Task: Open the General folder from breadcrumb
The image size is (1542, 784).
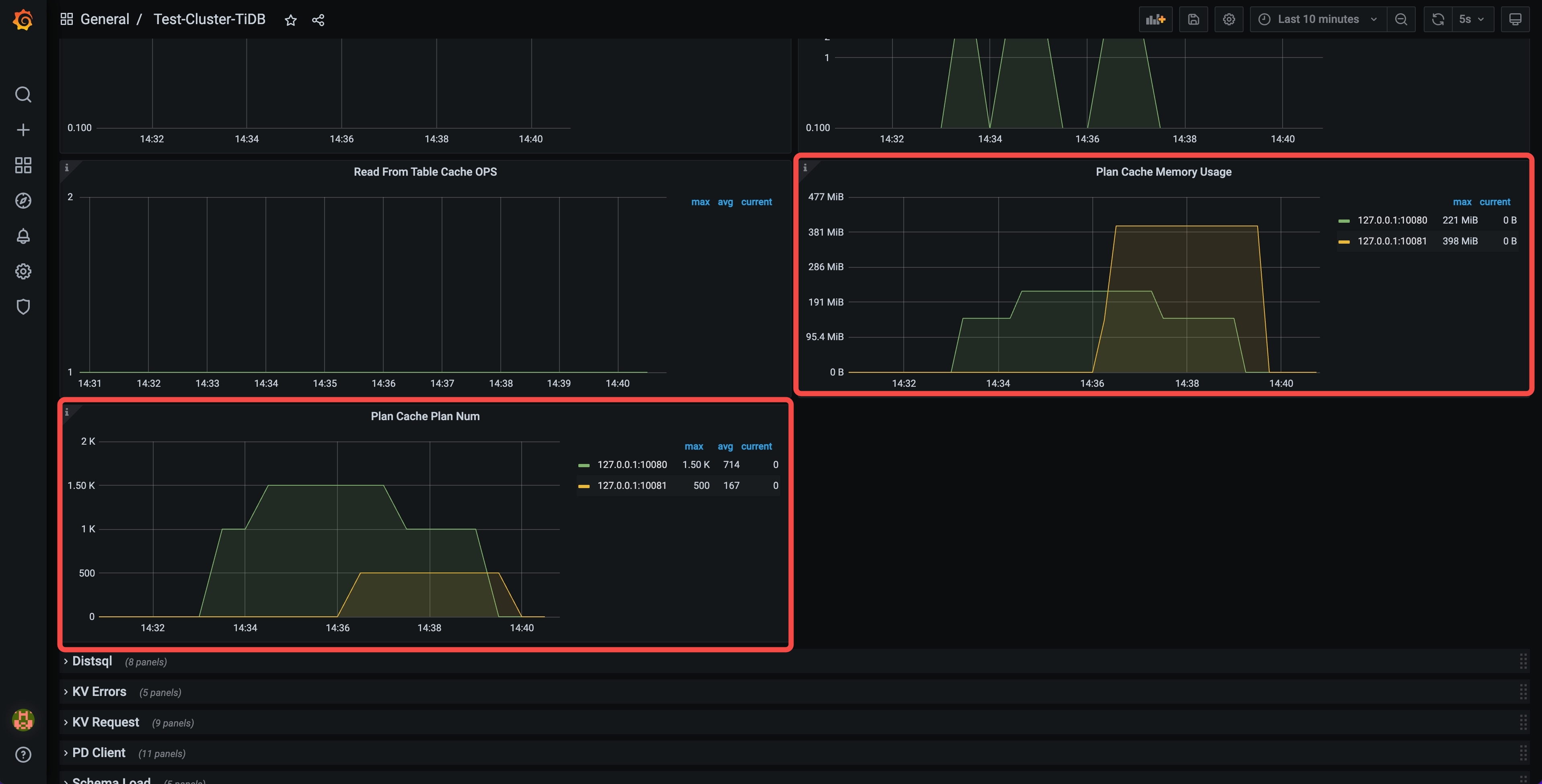Action: (x=105, y=18)
